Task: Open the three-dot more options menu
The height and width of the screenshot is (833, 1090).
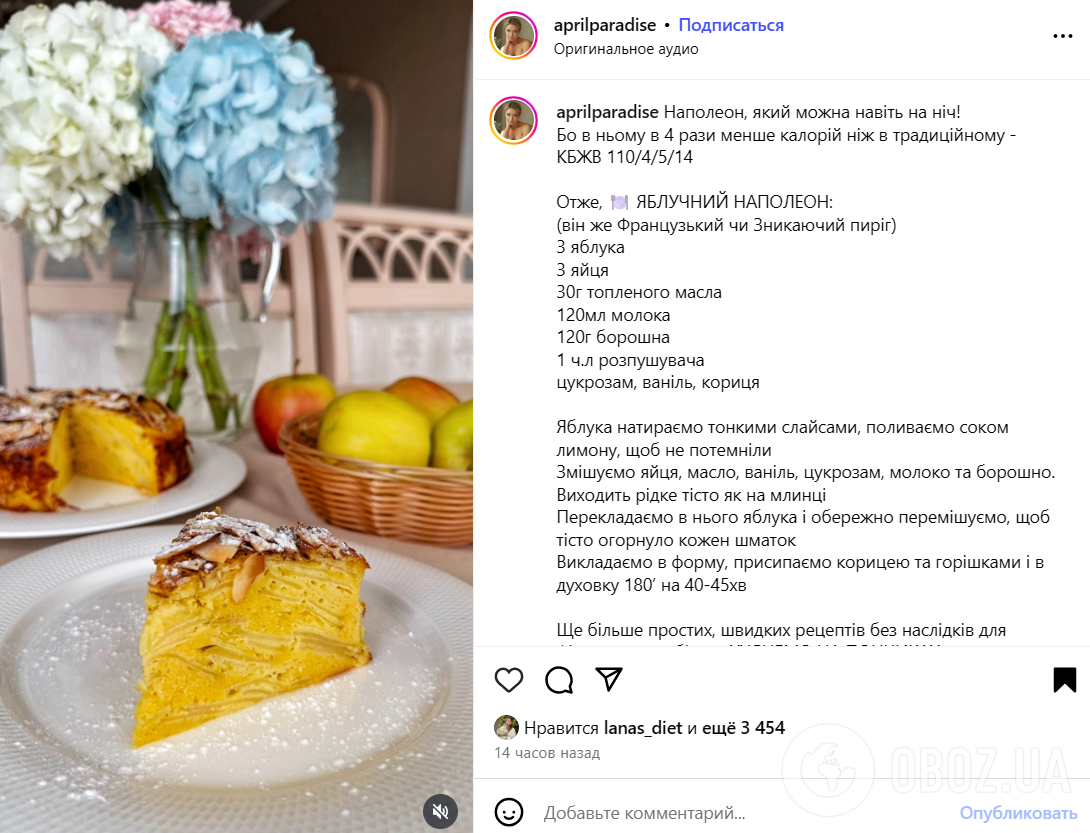Action: click(x=1063, y=36)
